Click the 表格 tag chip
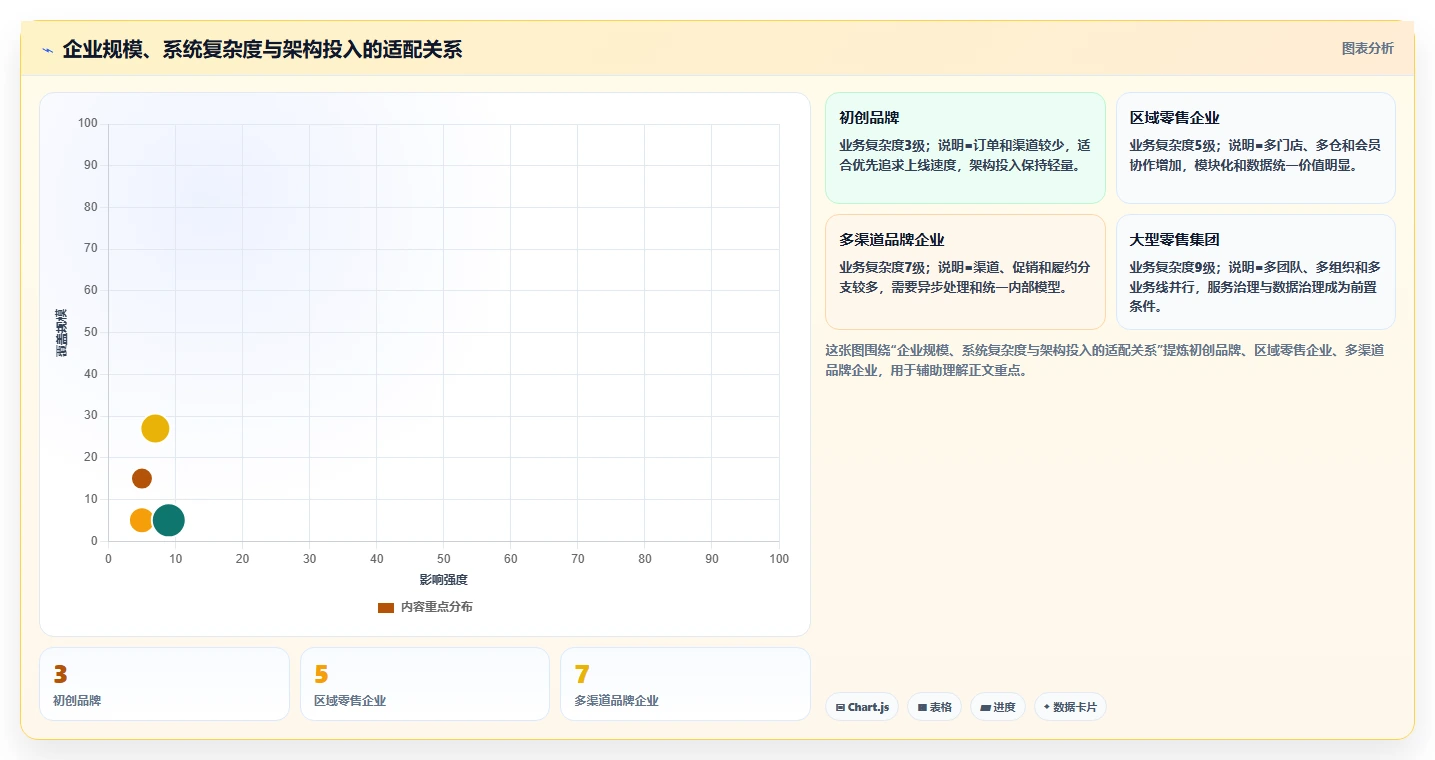The height and width of the screenshot is (760, 1435). pos(934,707)
